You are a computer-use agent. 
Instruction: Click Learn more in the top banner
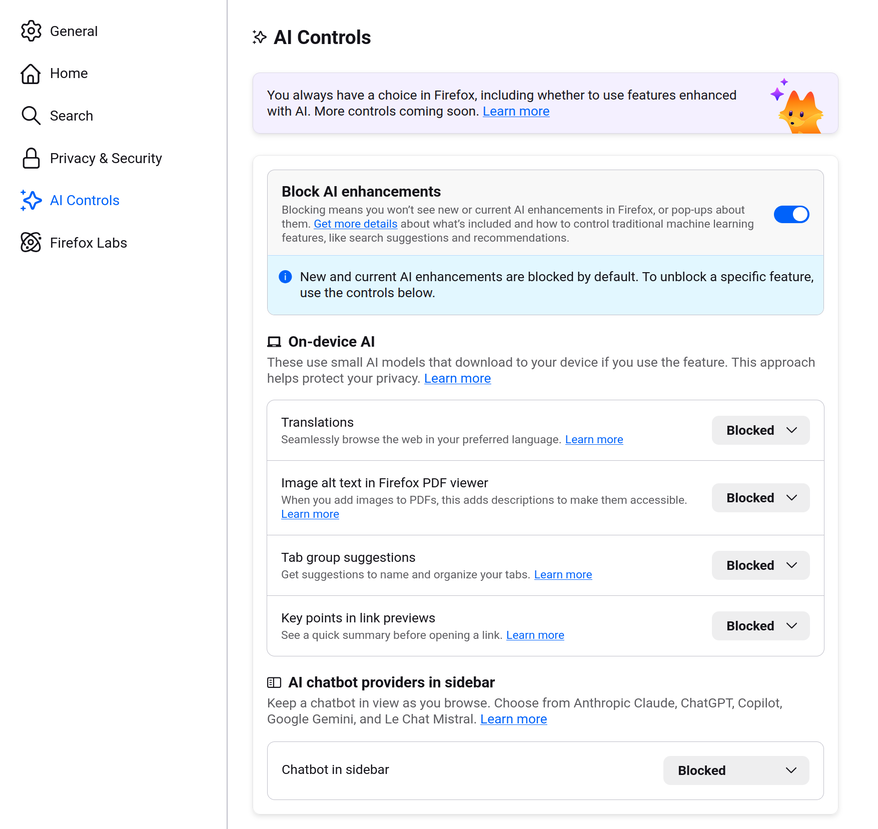coord(516,111)
